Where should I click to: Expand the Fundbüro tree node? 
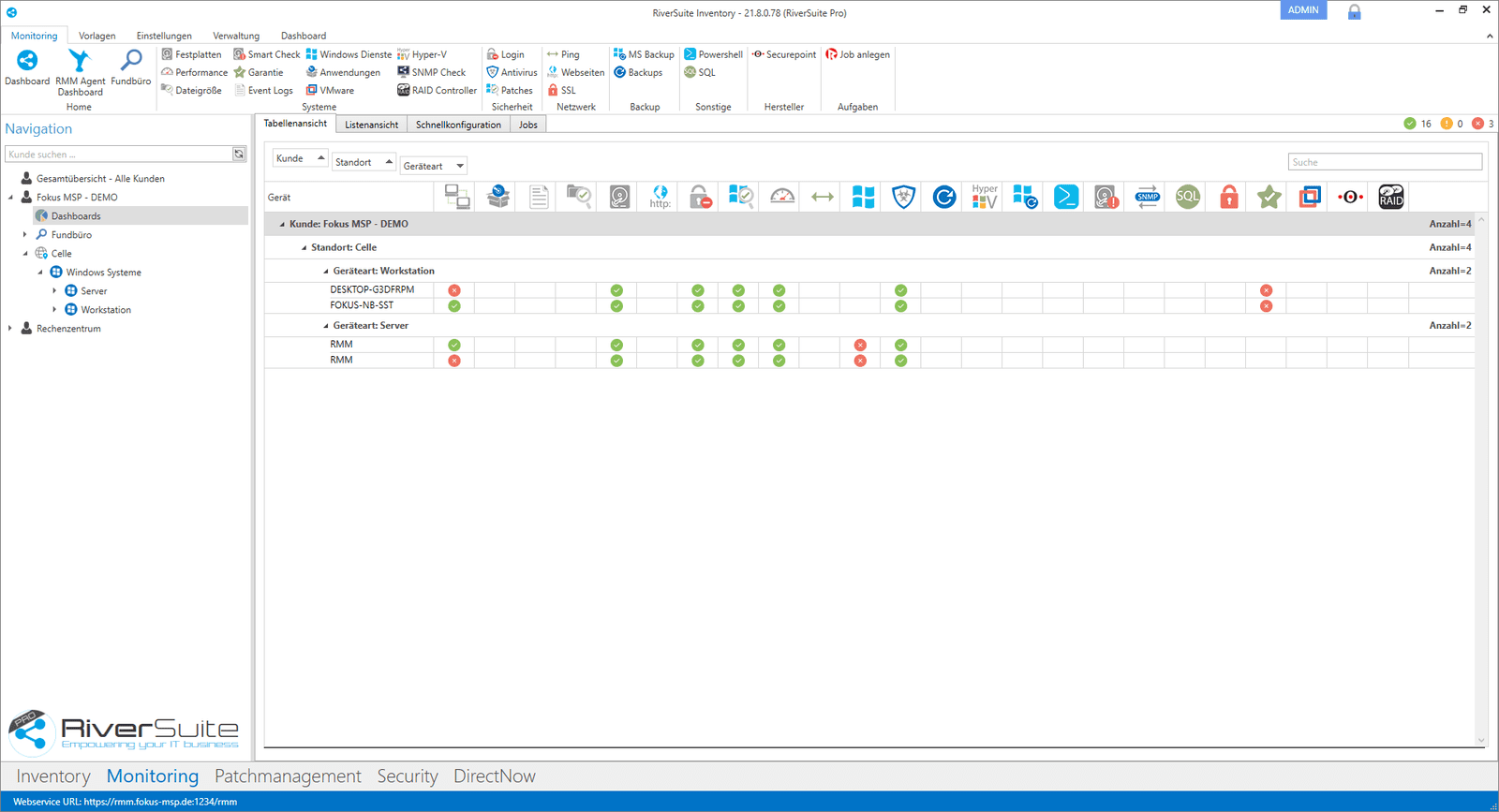pyautogui.click(x=25, y=235)
